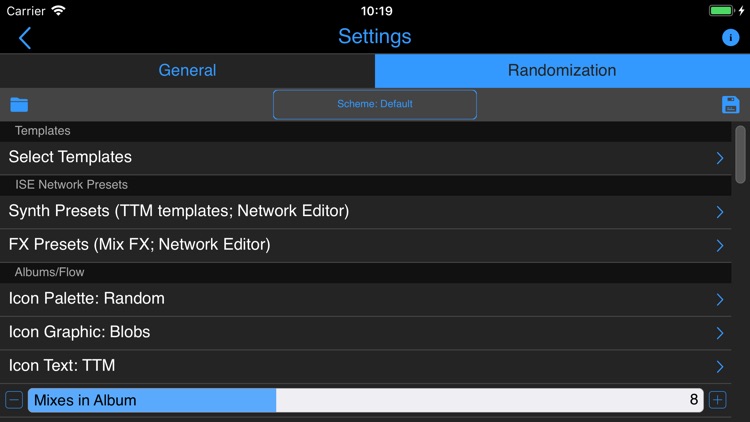Open FX Presets (Mix FX) row
Viewport: 750px width, 422px height.
(x=365, y=245)
